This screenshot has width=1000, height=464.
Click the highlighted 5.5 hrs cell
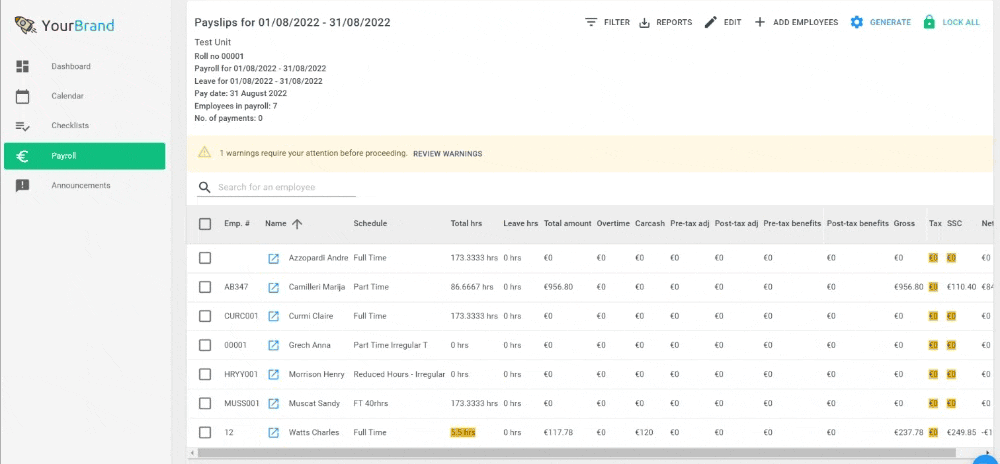(463, 433)
